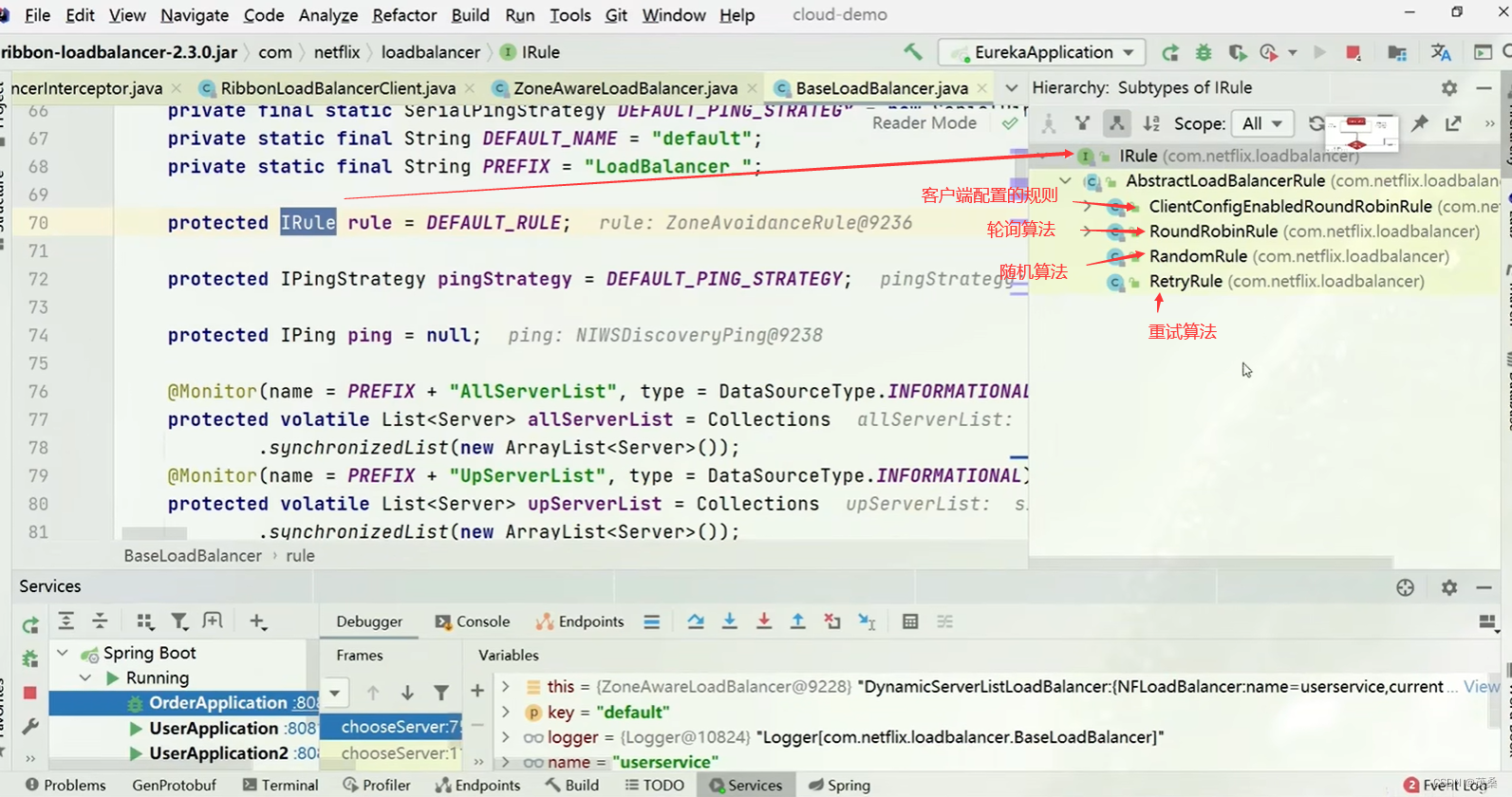Expand all in the Services tree toolbar

tap(65, 621)
